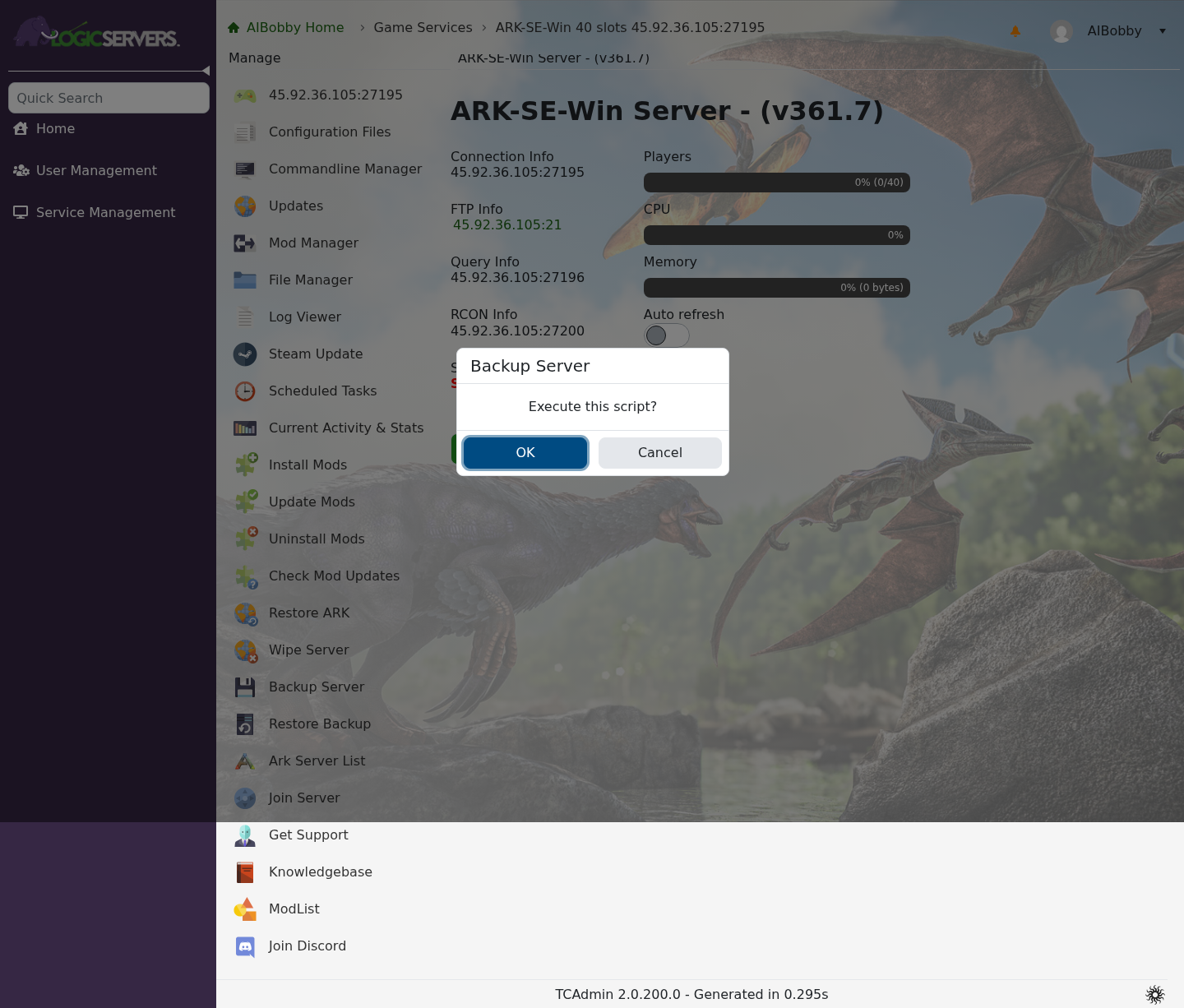
Task: Click the ModList shapes icon
Action: 245,909
